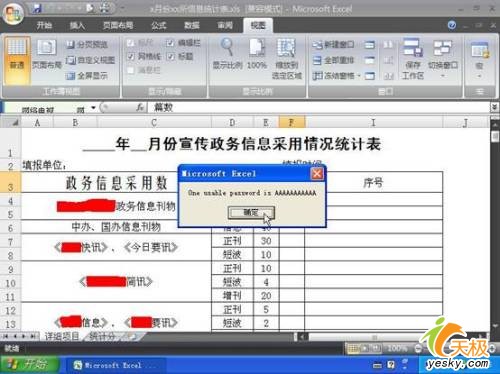Click the zoom out minus in status bar
The height and width of the screenshot is (374, 500).
click(418, 349)
